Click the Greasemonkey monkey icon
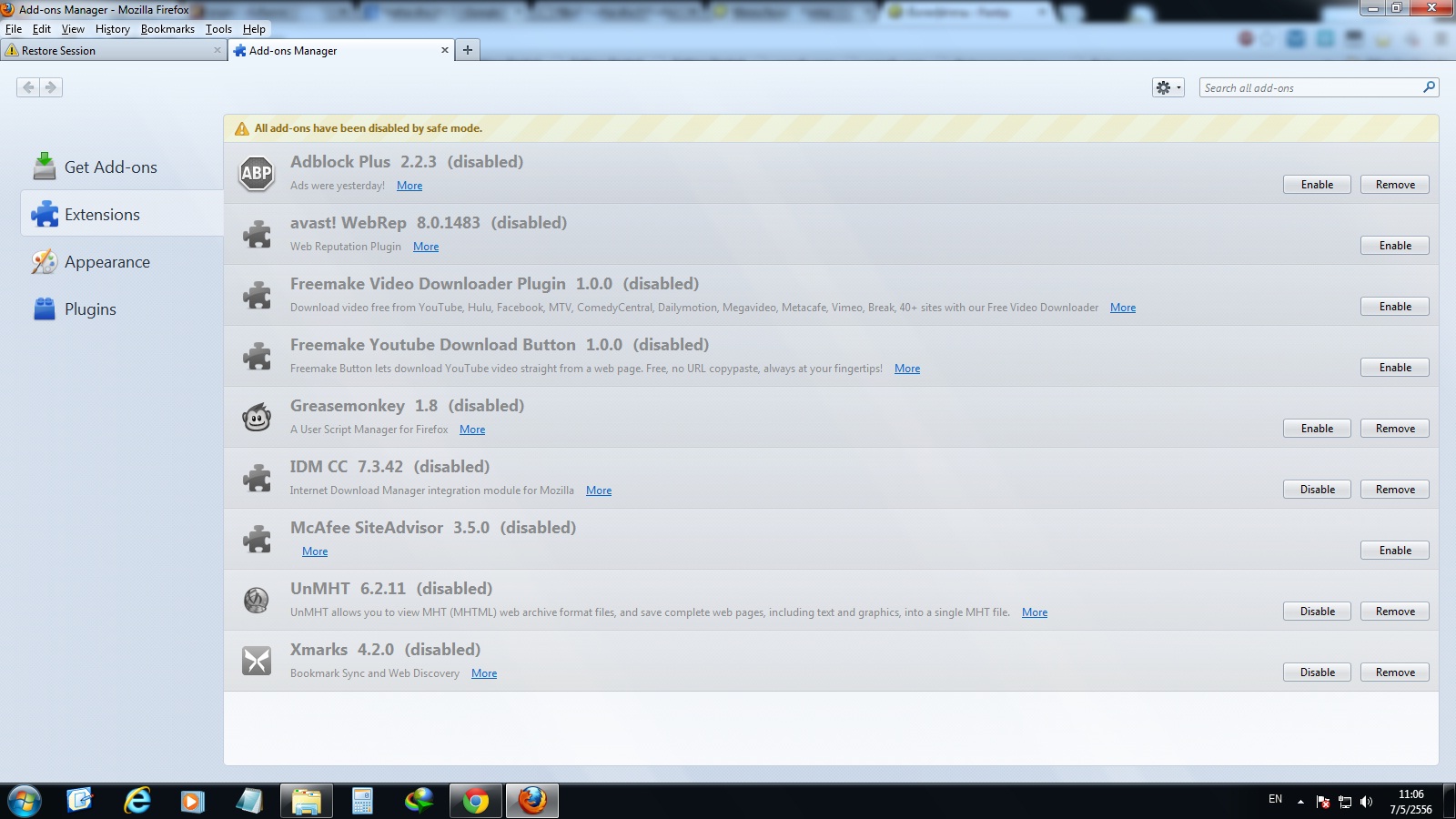The height and width of the screenshot is (819, 1456). click(257, 417)
